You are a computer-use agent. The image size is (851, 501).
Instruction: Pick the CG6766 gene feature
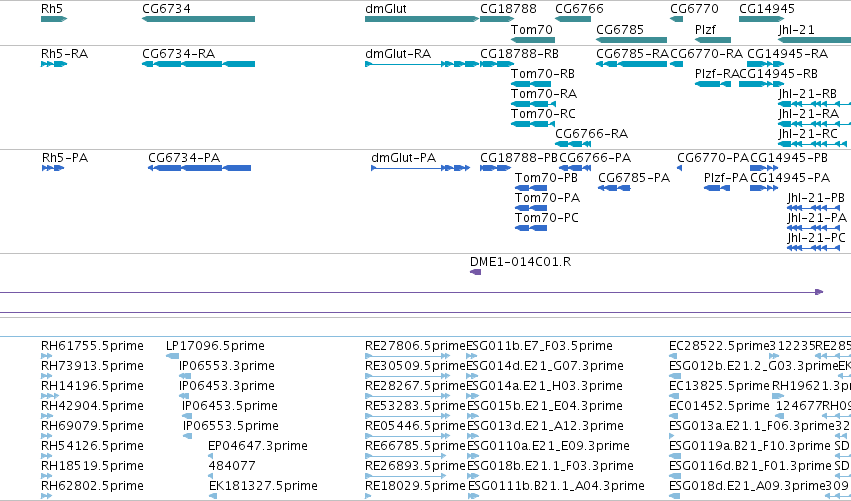pyautogui.click(x=573, y=19)
